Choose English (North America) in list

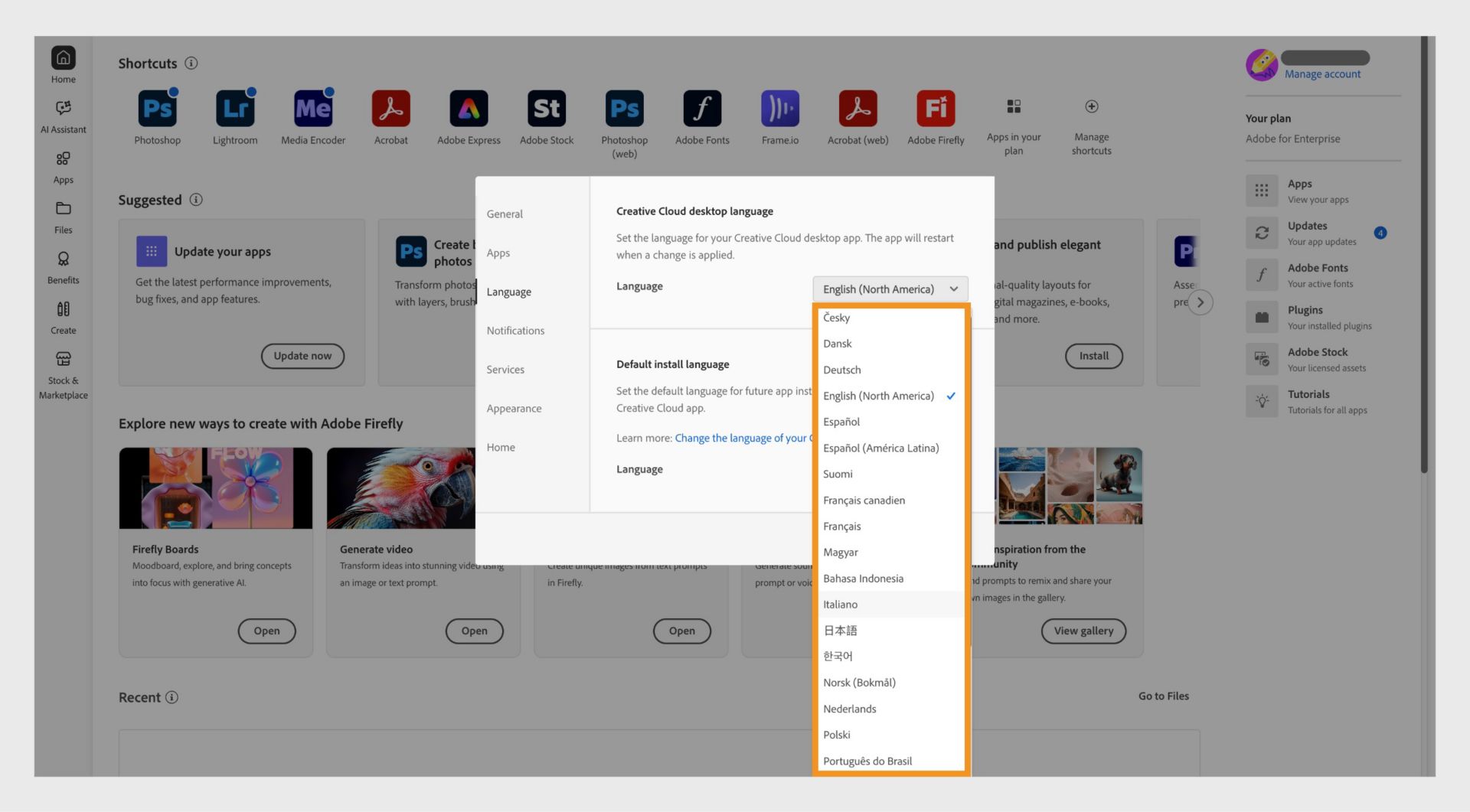(x=890, y=396)
